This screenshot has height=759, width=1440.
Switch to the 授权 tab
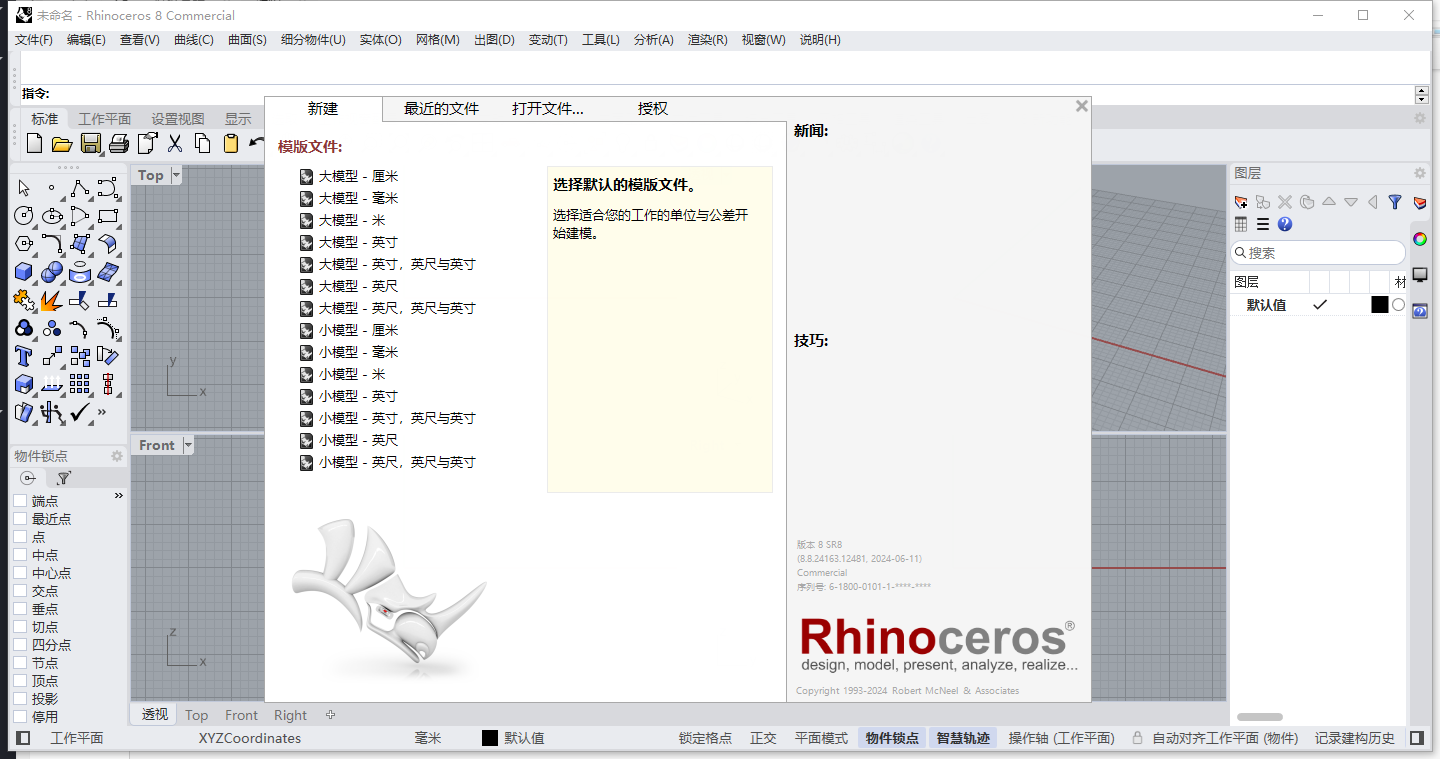(x=653, y=108)
